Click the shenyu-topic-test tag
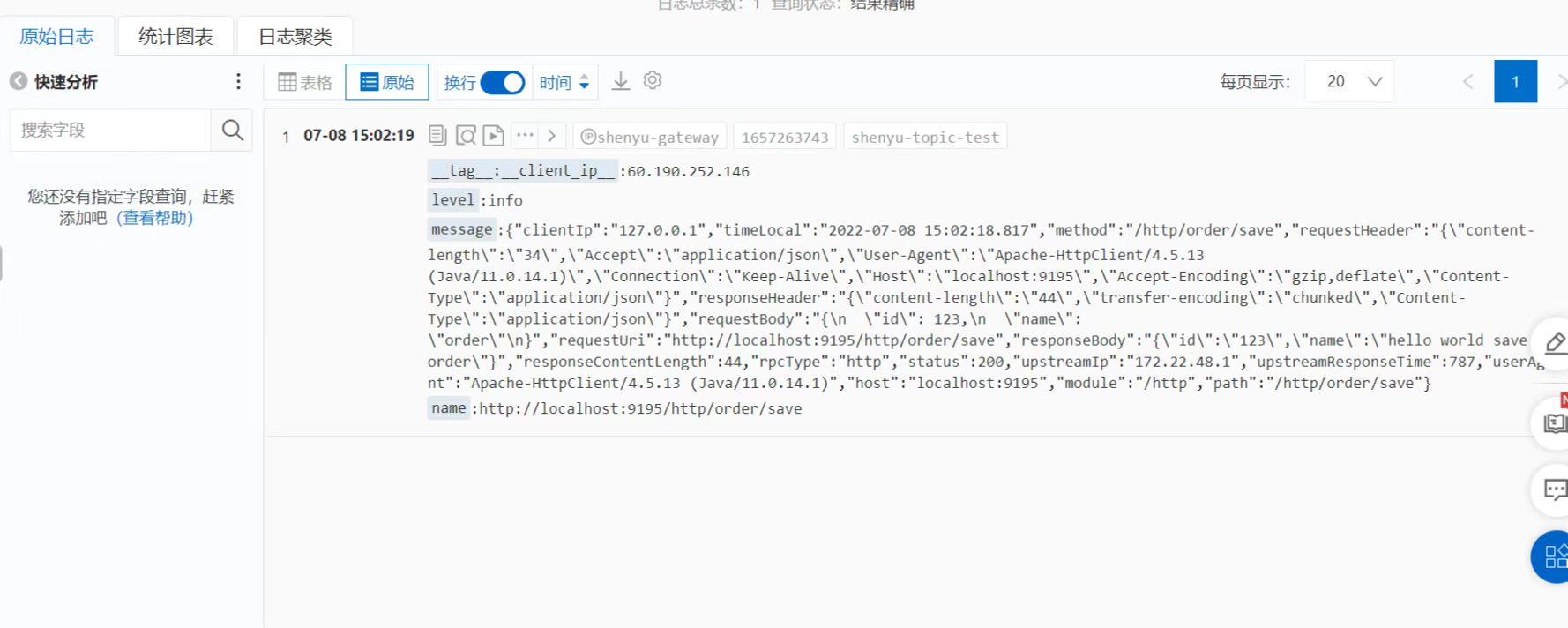Image resolution: width=1568 pixels, height=628 pixels. pyautogui.click(x=925, y=138)
